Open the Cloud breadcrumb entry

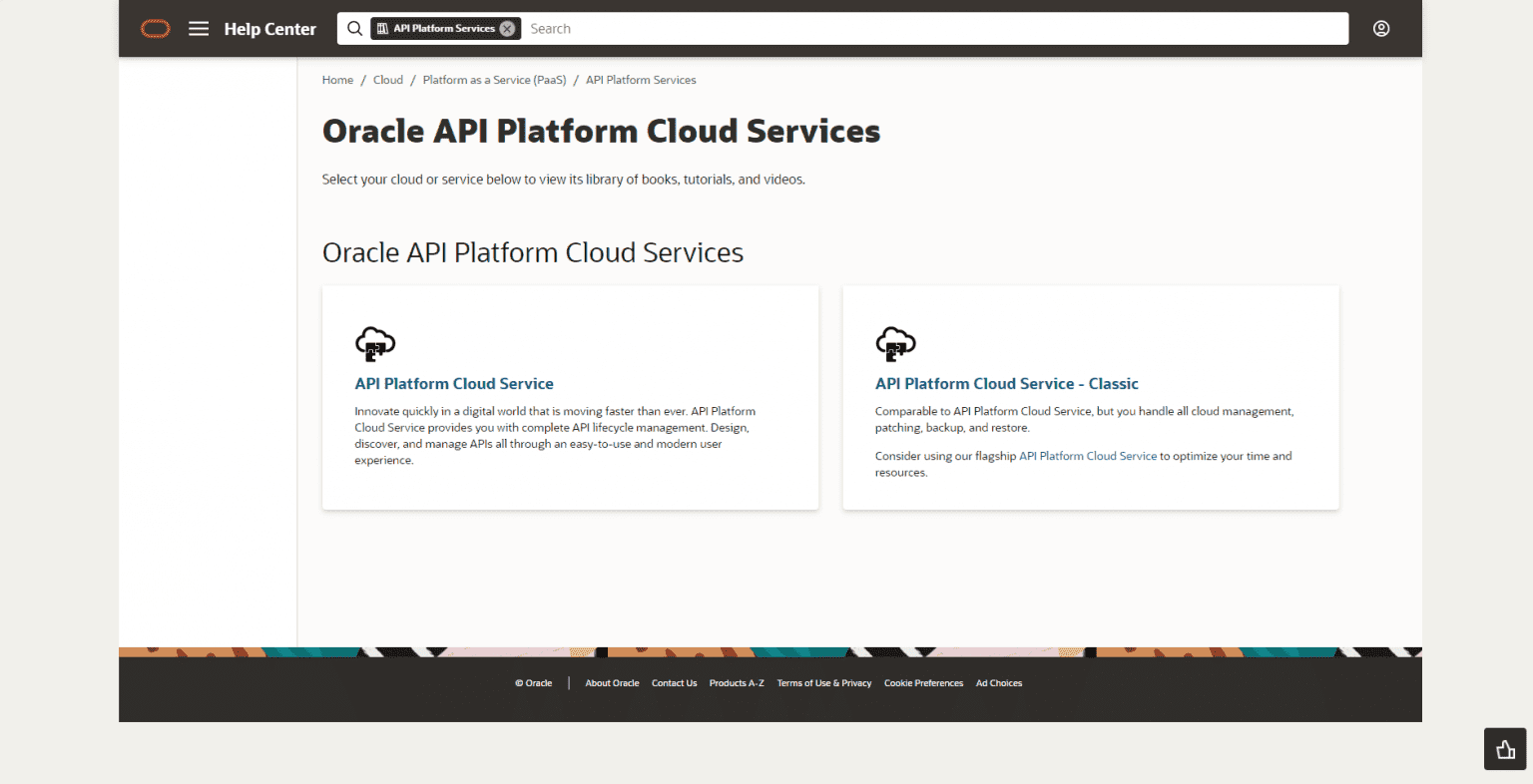[x=388, y=80]
